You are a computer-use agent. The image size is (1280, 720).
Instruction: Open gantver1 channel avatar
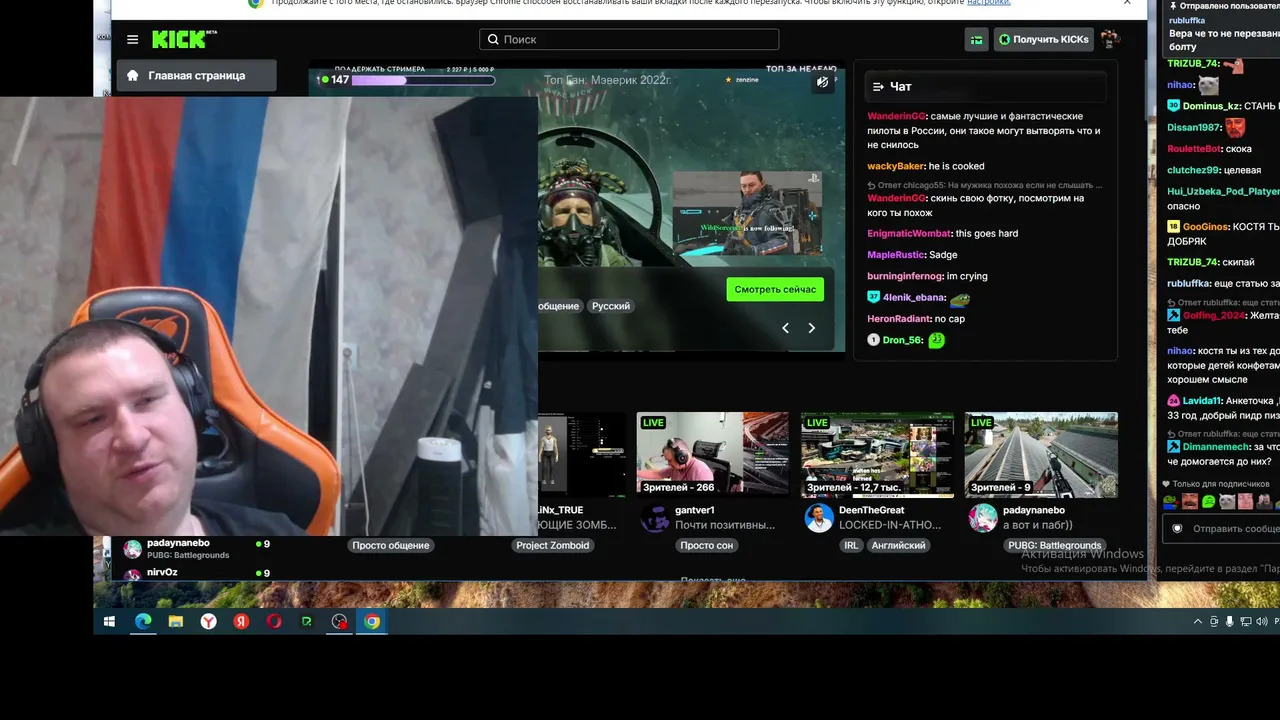[x=655, y=517]
